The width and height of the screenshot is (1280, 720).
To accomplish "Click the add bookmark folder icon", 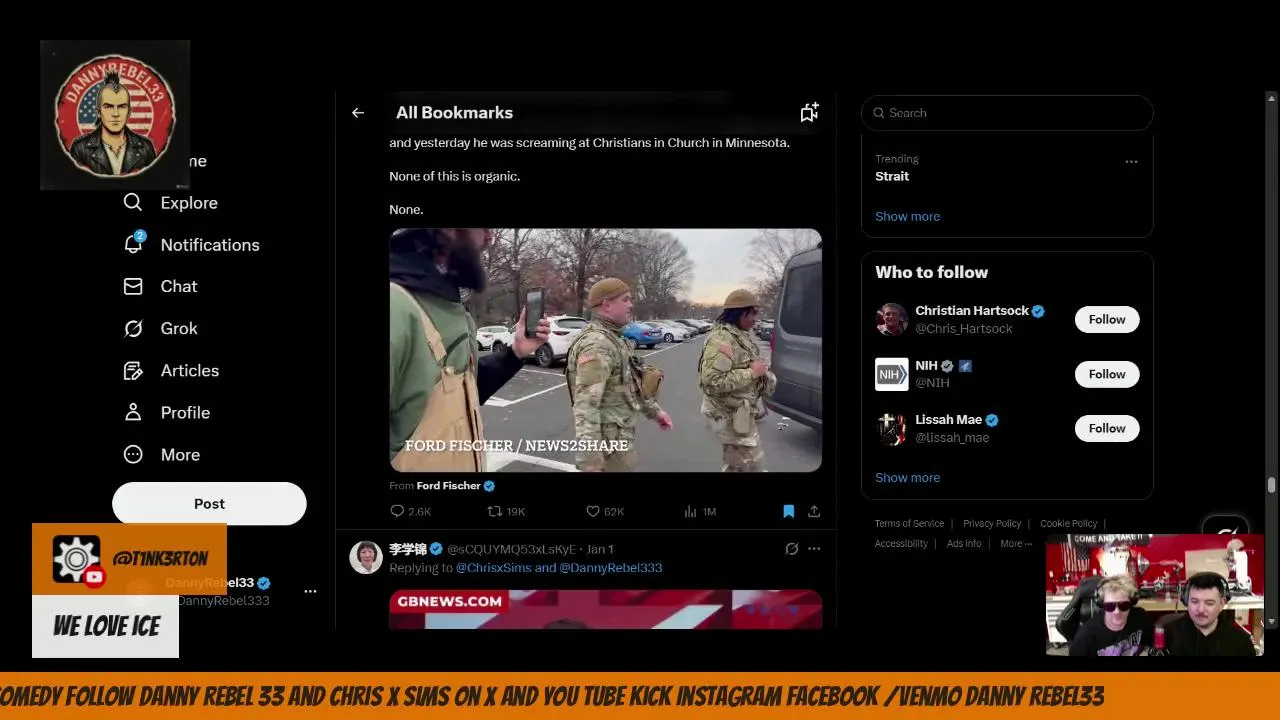I will (809, 113).
